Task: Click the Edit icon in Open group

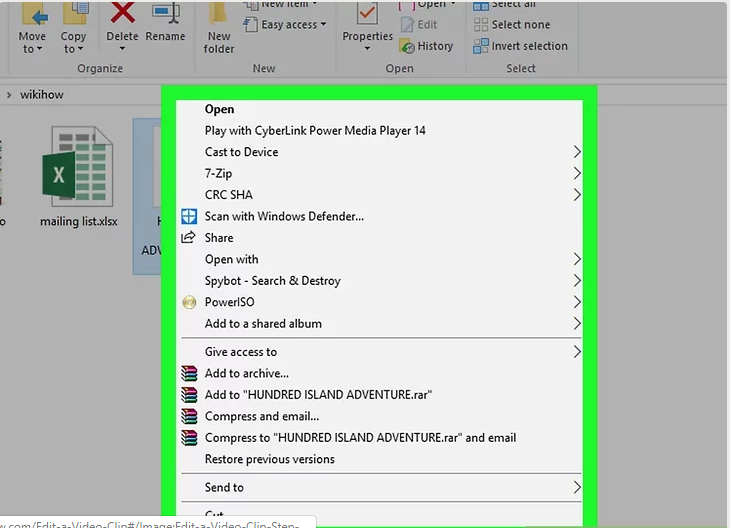Action: pos(407,25)
